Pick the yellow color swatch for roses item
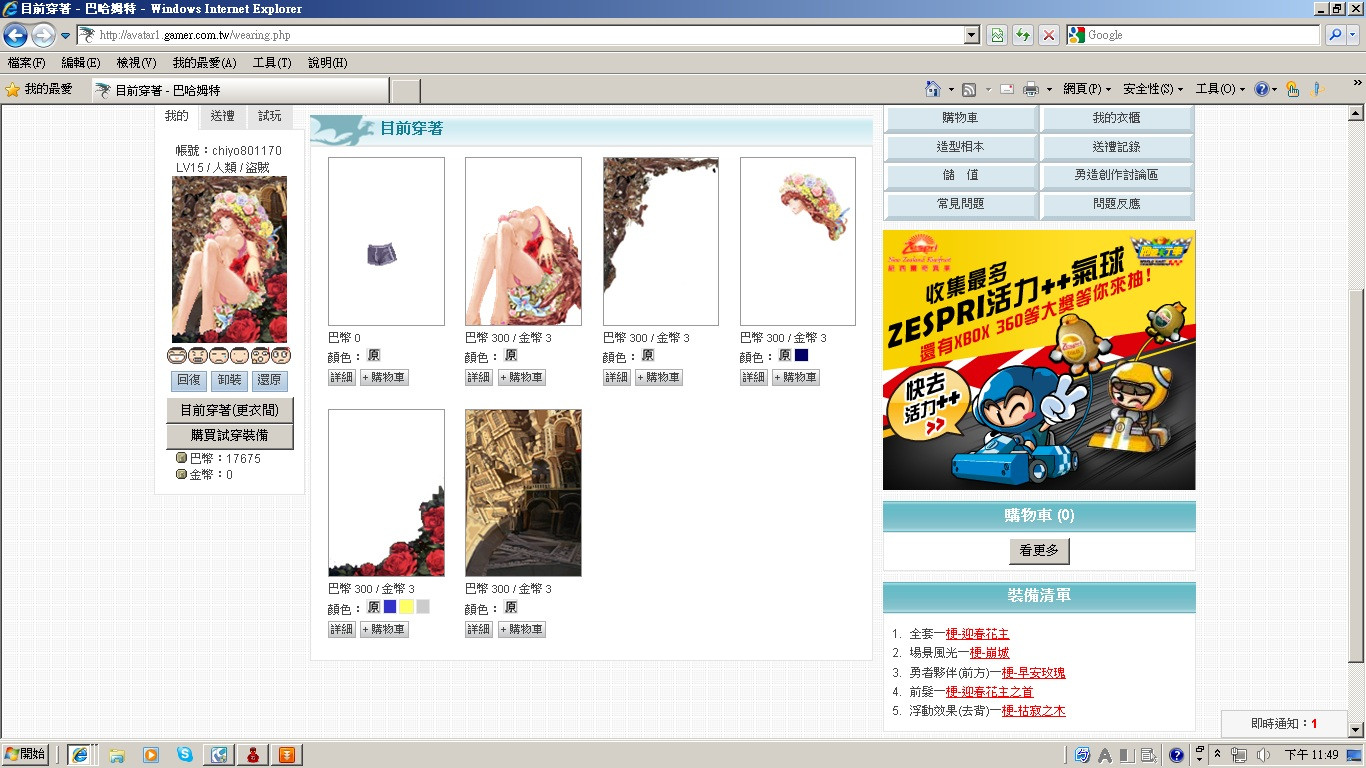The image size is (1366, 768). pyautogui.click(x=406, y=606)
